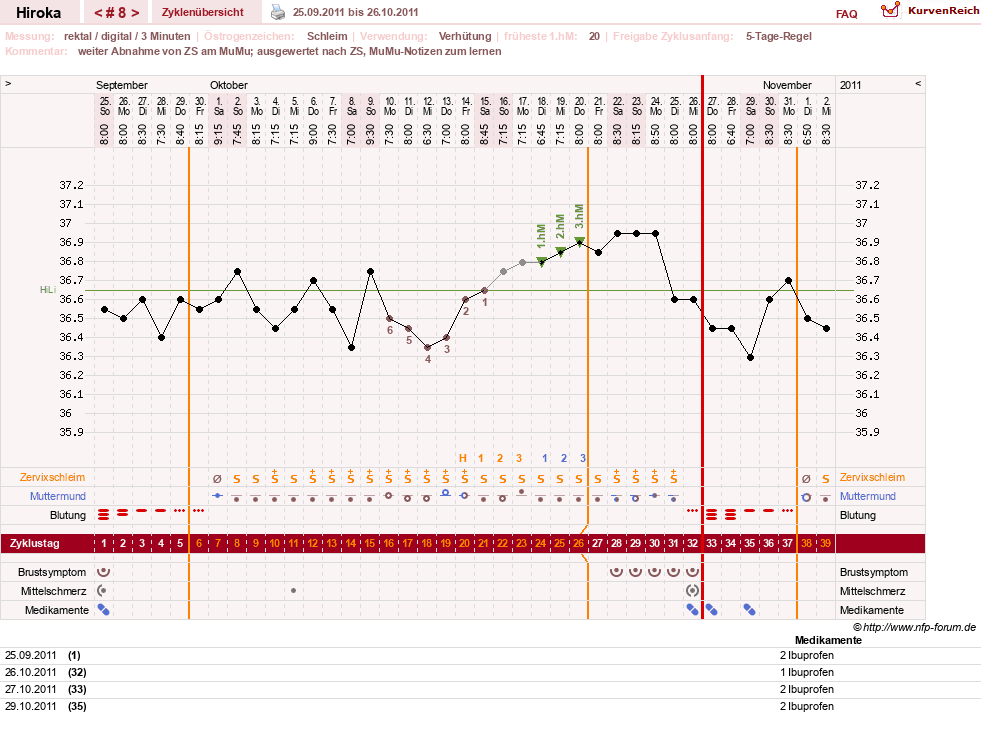Click the '5-Tage-Regel' setting value
Screen dimensions: 981x739
(x=778, y=36)
